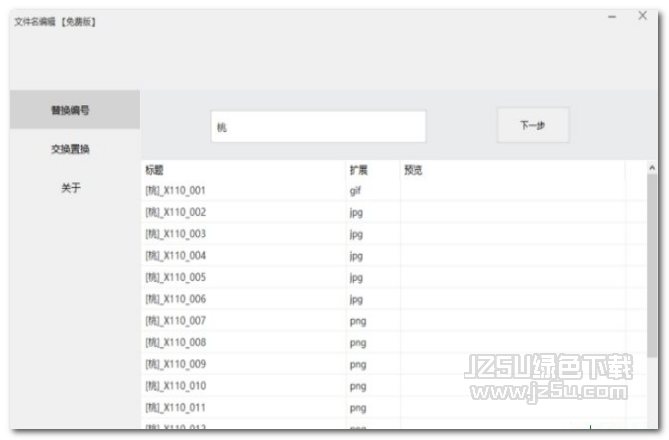Choose the [桃]_X110_004 entry
The image size is (669, 440).
[176, 256]
